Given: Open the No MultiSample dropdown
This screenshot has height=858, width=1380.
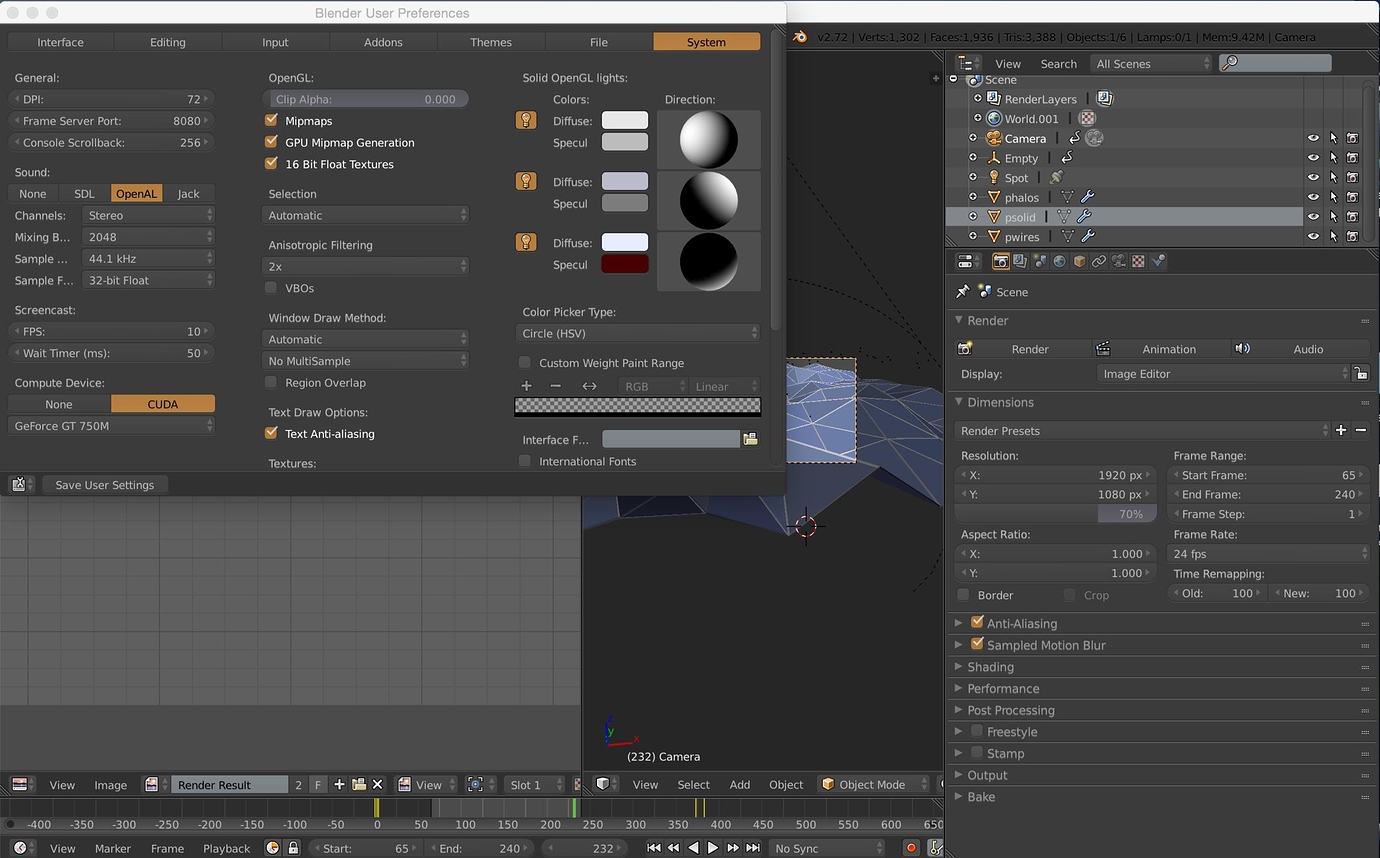Looking at the screenshot, I should [365, 361].
